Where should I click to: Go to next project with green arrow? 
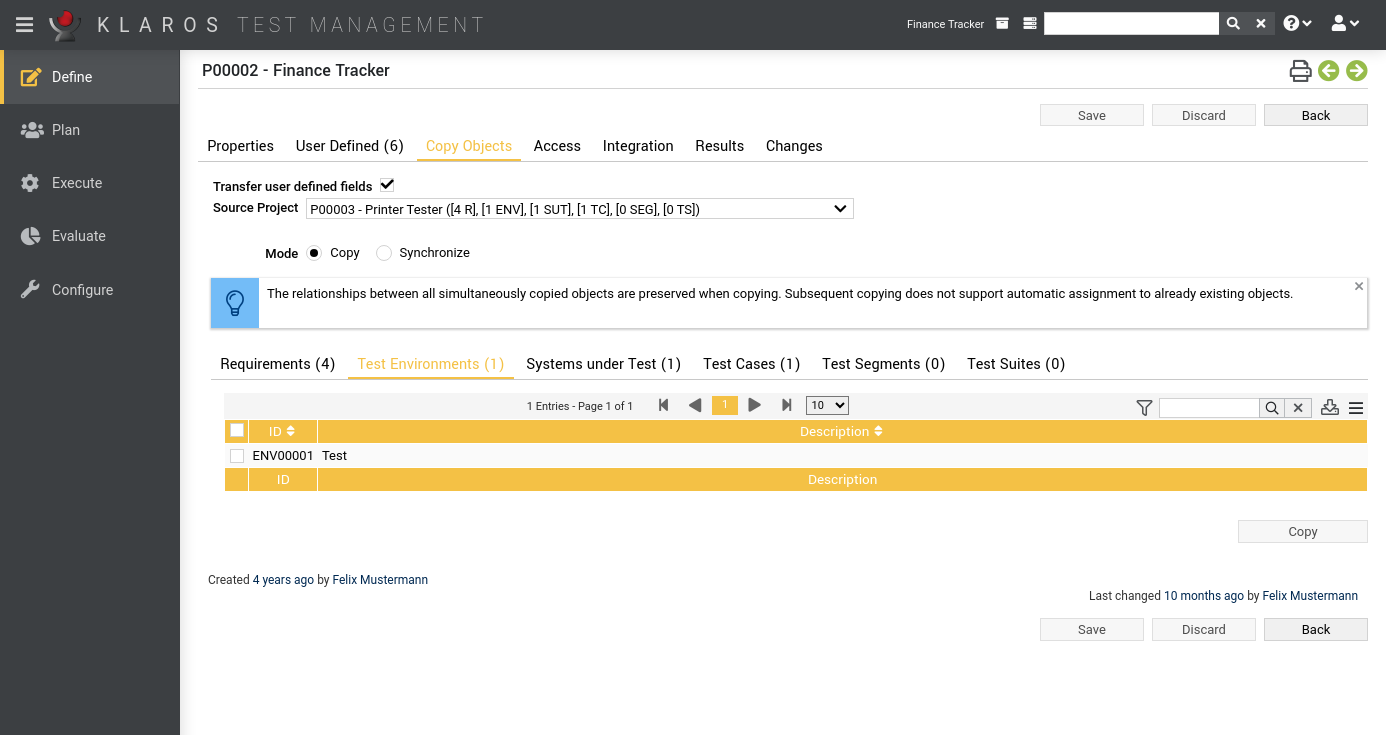(1356, 71)
